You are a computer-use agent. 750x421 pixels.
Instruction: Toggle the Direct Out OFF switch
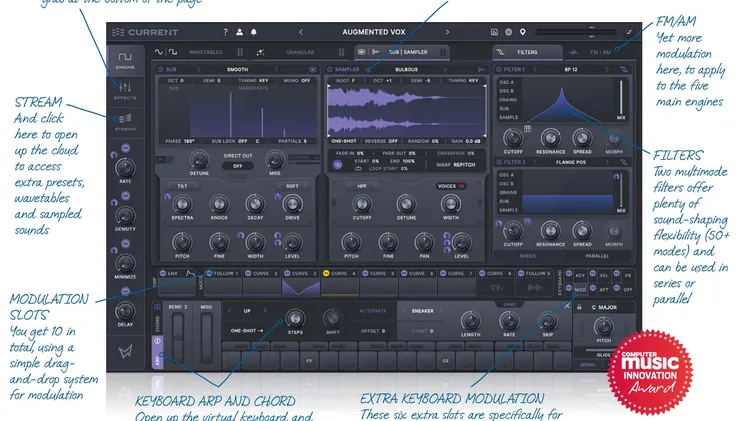[x=238, y=166]
